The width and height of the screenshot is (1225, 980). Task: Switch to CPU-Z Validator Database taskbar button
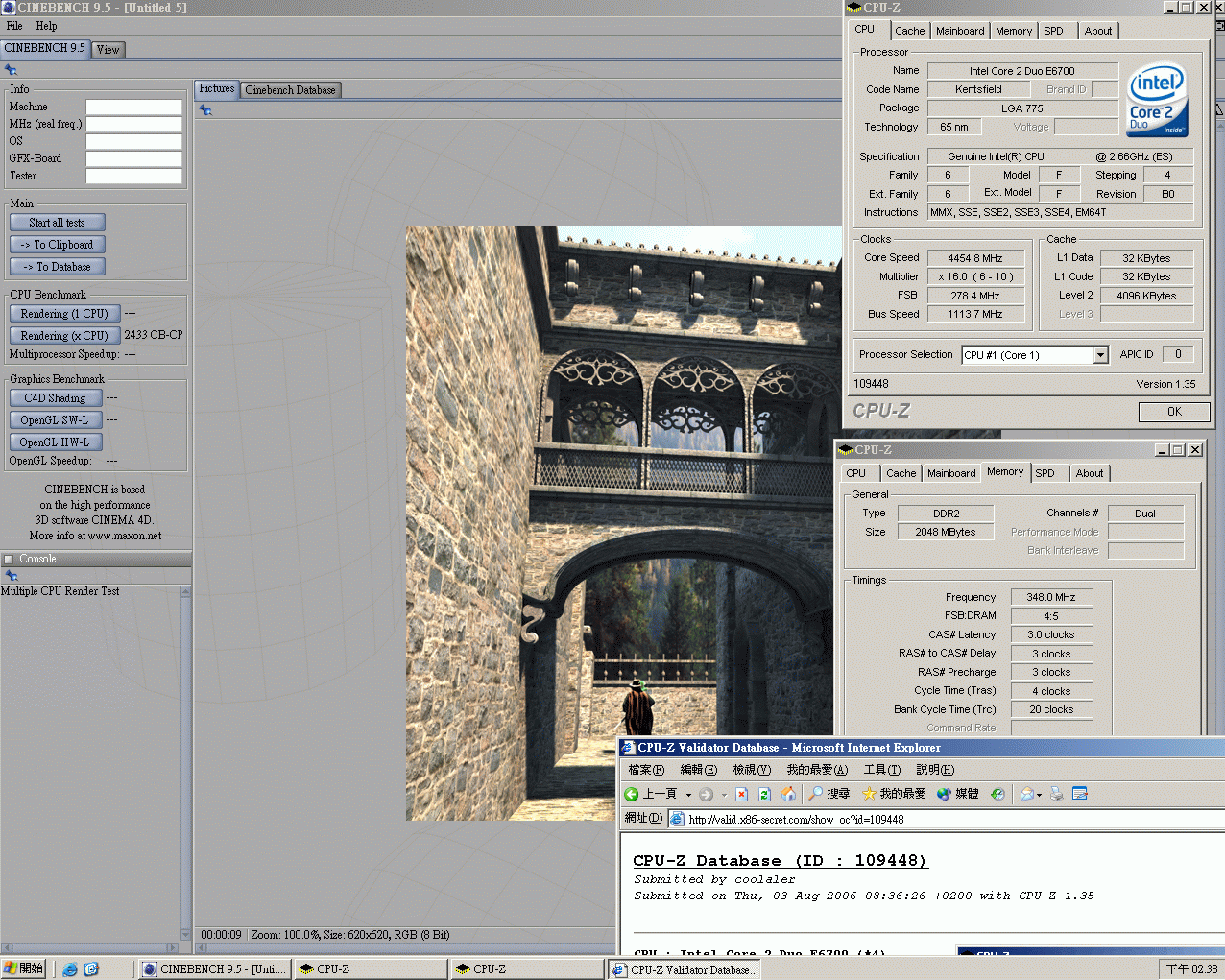click(x=685, y=969)
